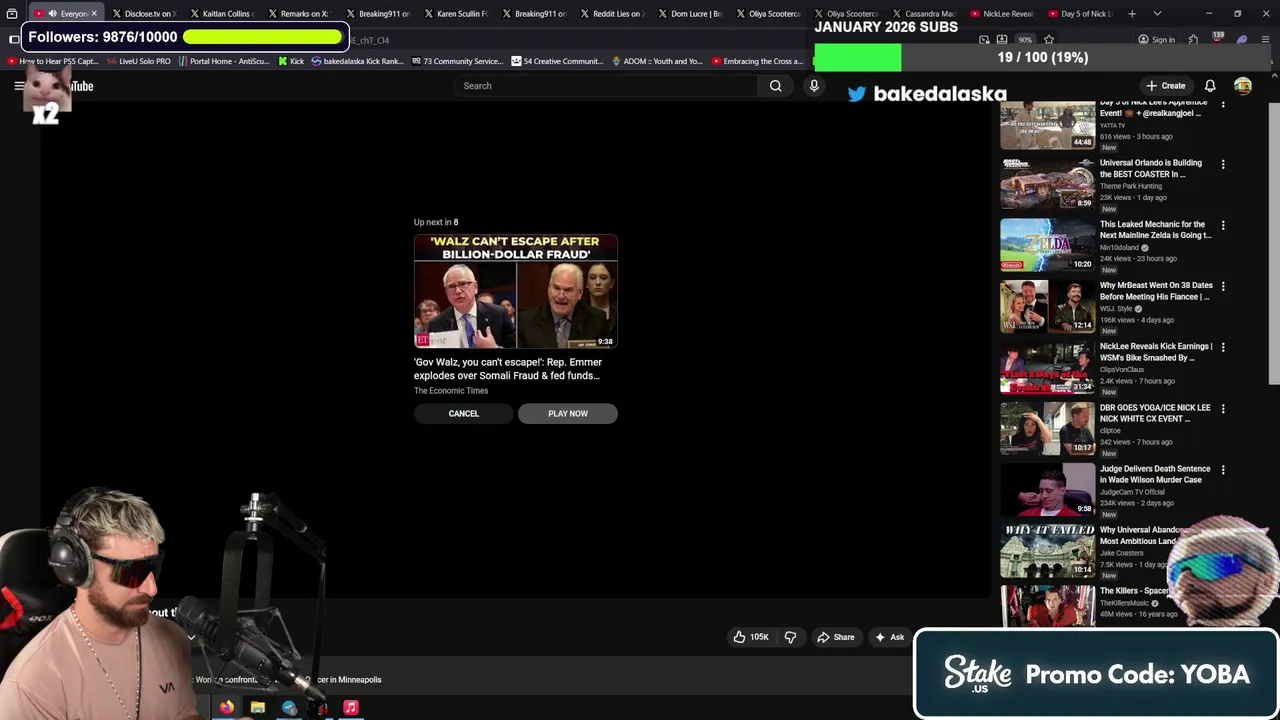Open Why Universal Abandoned thumbnail
Viewport: 1280px width, 720px height.
pos(1048,550)
